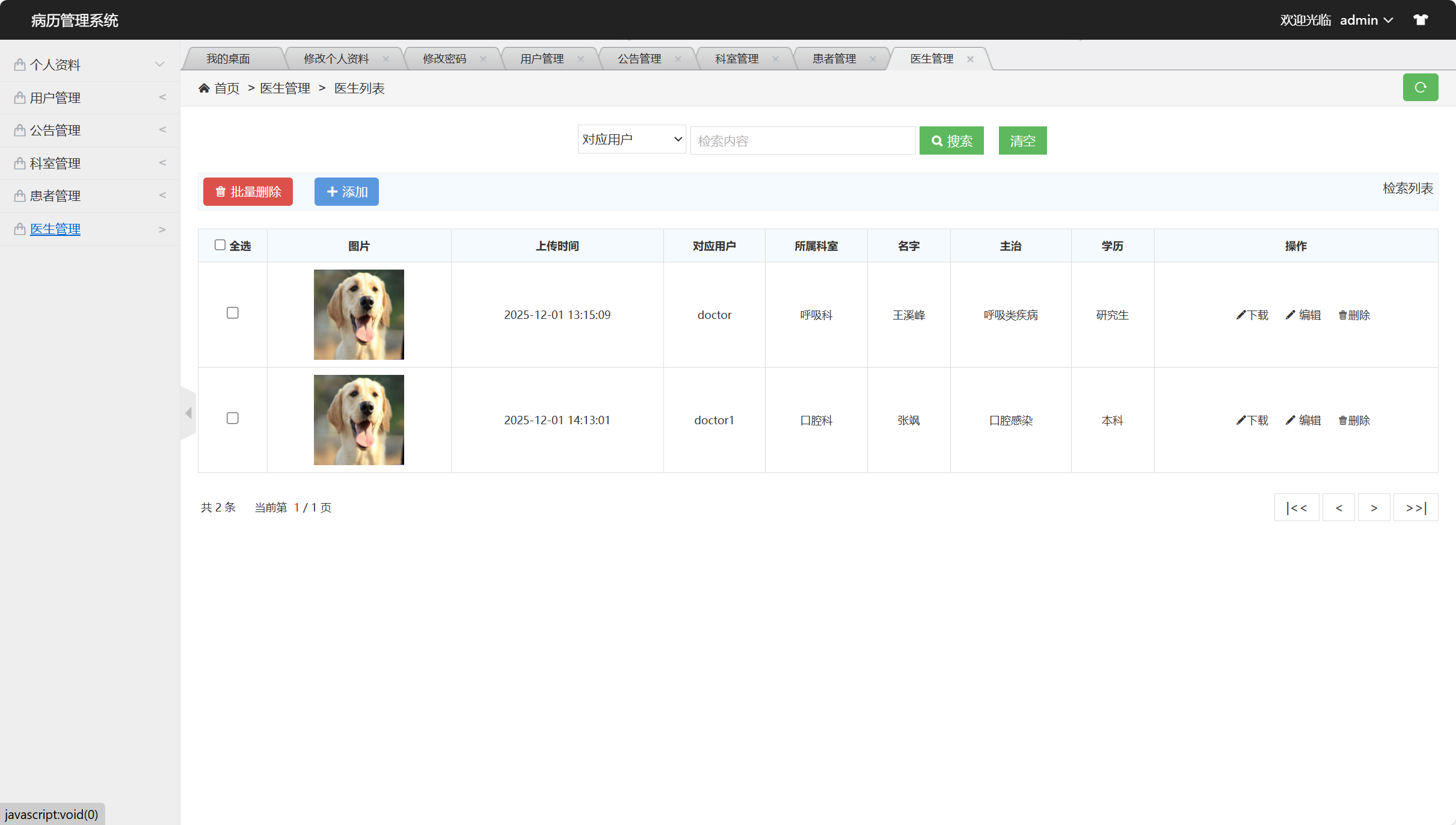The height and width of the screenshot is (825, 1456).
Task: Switch to the 用户管理 tab
Action: pyautogui.click(x=542, y=59)
